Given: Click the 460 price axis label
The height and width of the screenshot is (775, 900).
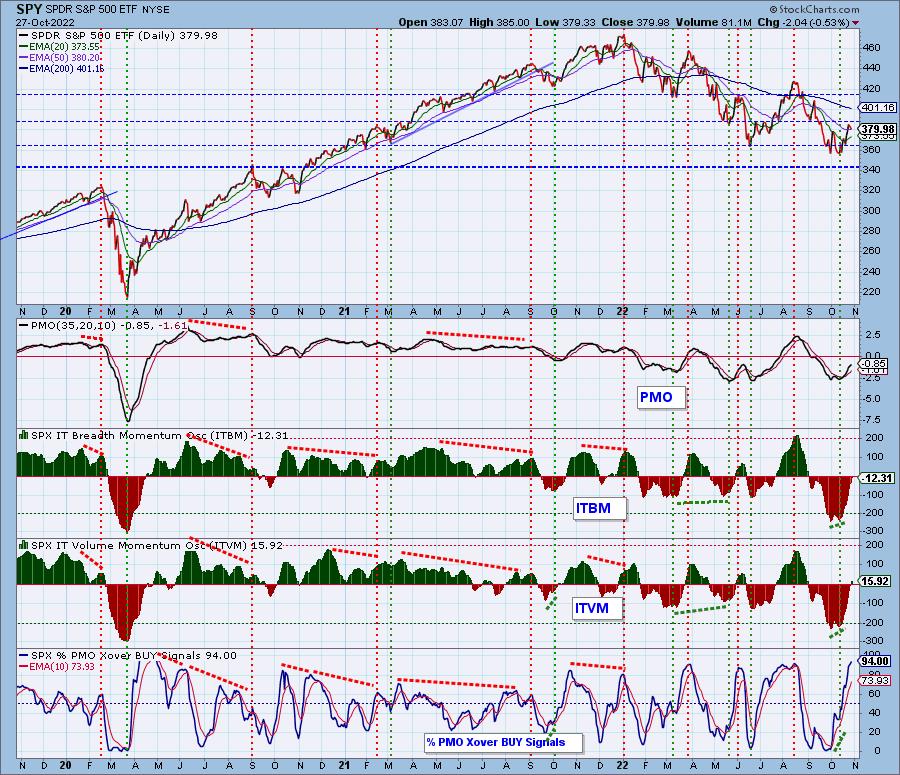Looking at the screenshot, I should [x=872, y=48].
